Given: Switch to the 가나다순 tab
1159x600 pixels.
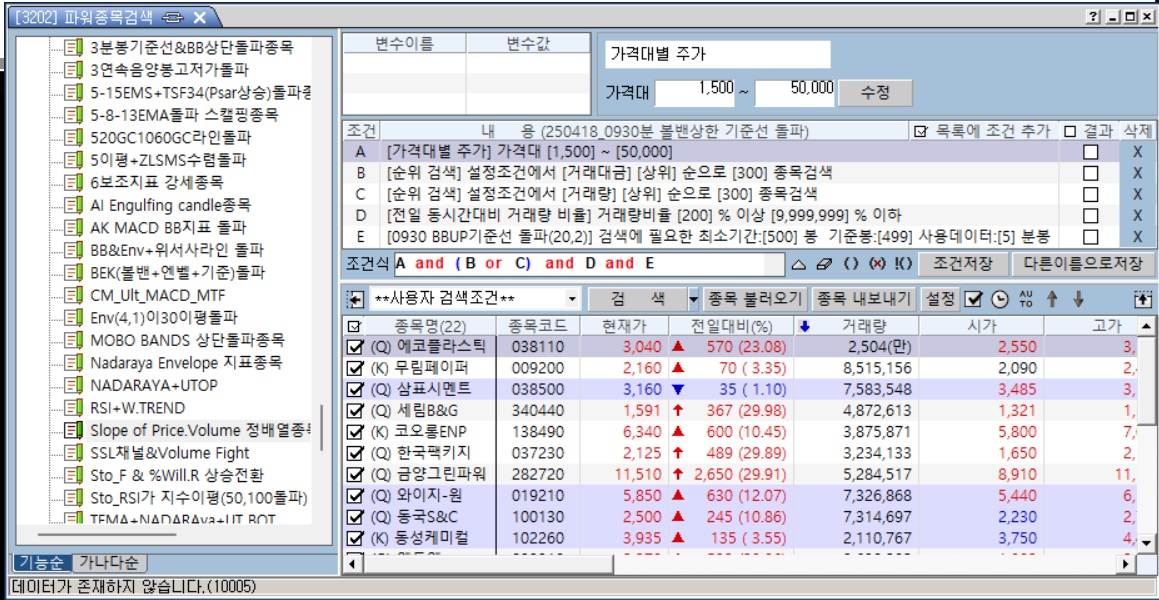Looking at the screenshot, I should 112,563.
